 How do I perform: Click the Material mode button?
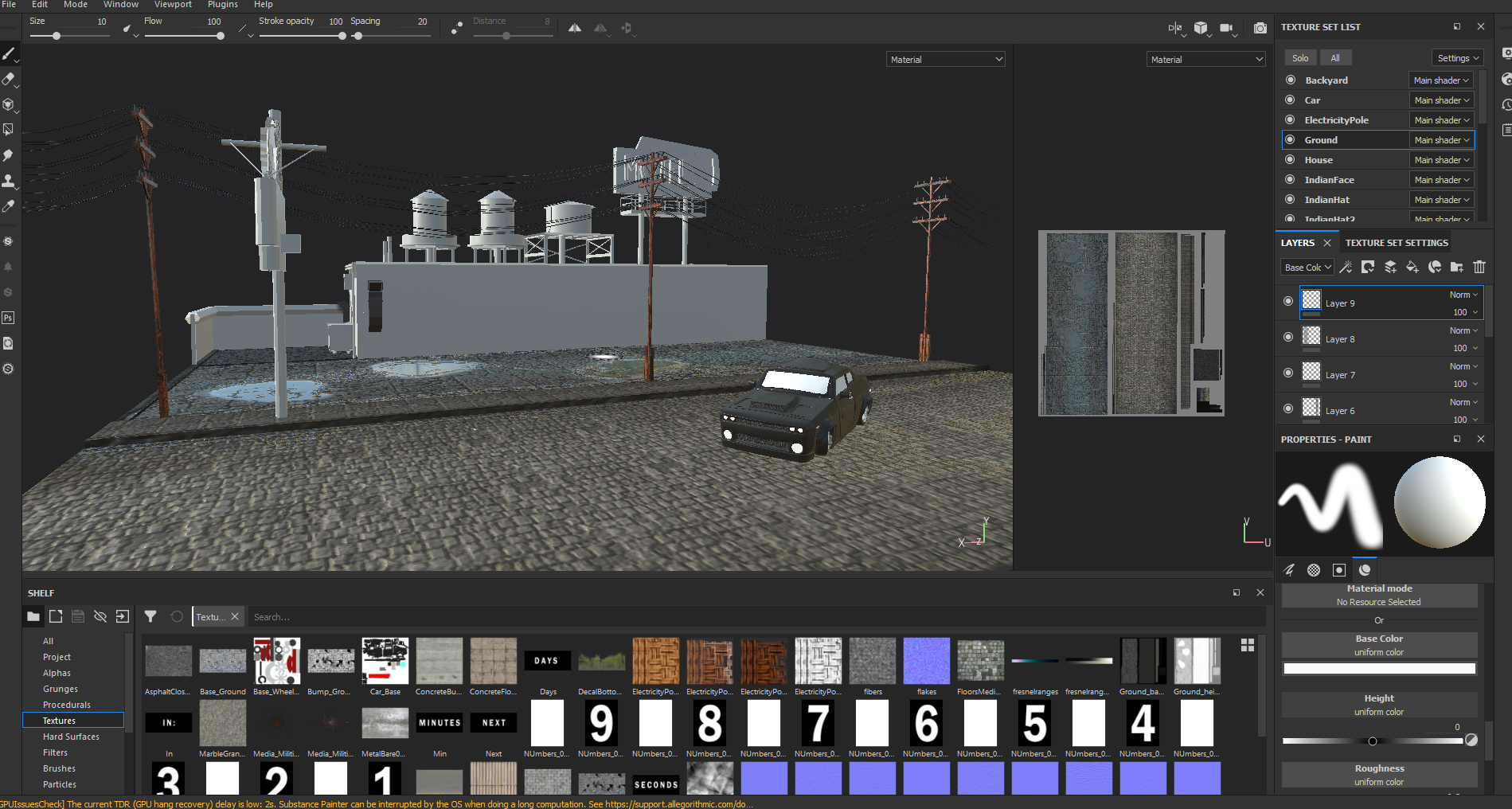1379,595
